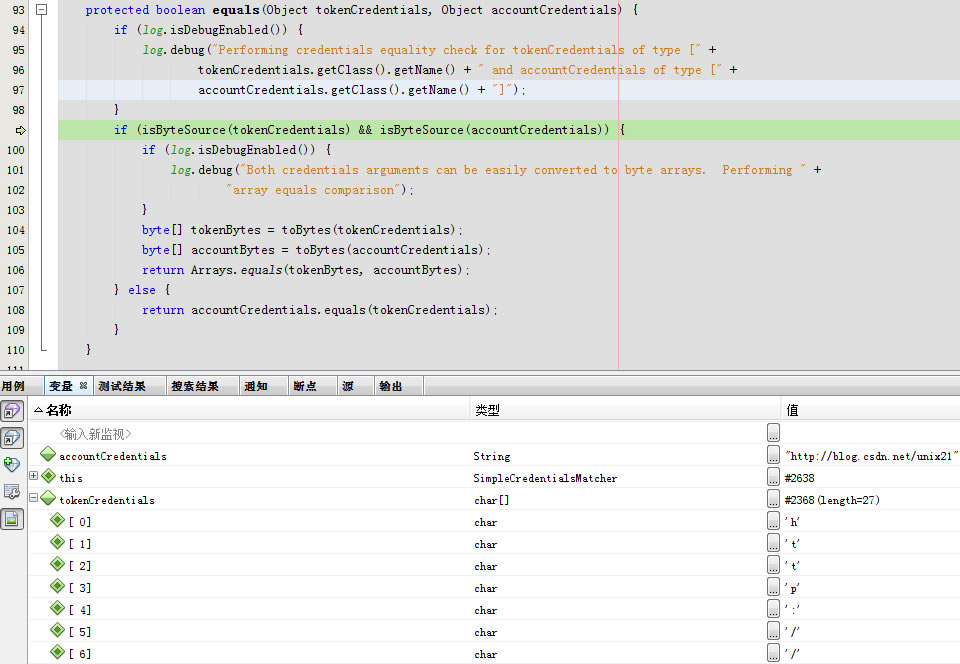Click the [ 4] element diamond icon
Screen dimensions: 960x664
pos(58,608)
